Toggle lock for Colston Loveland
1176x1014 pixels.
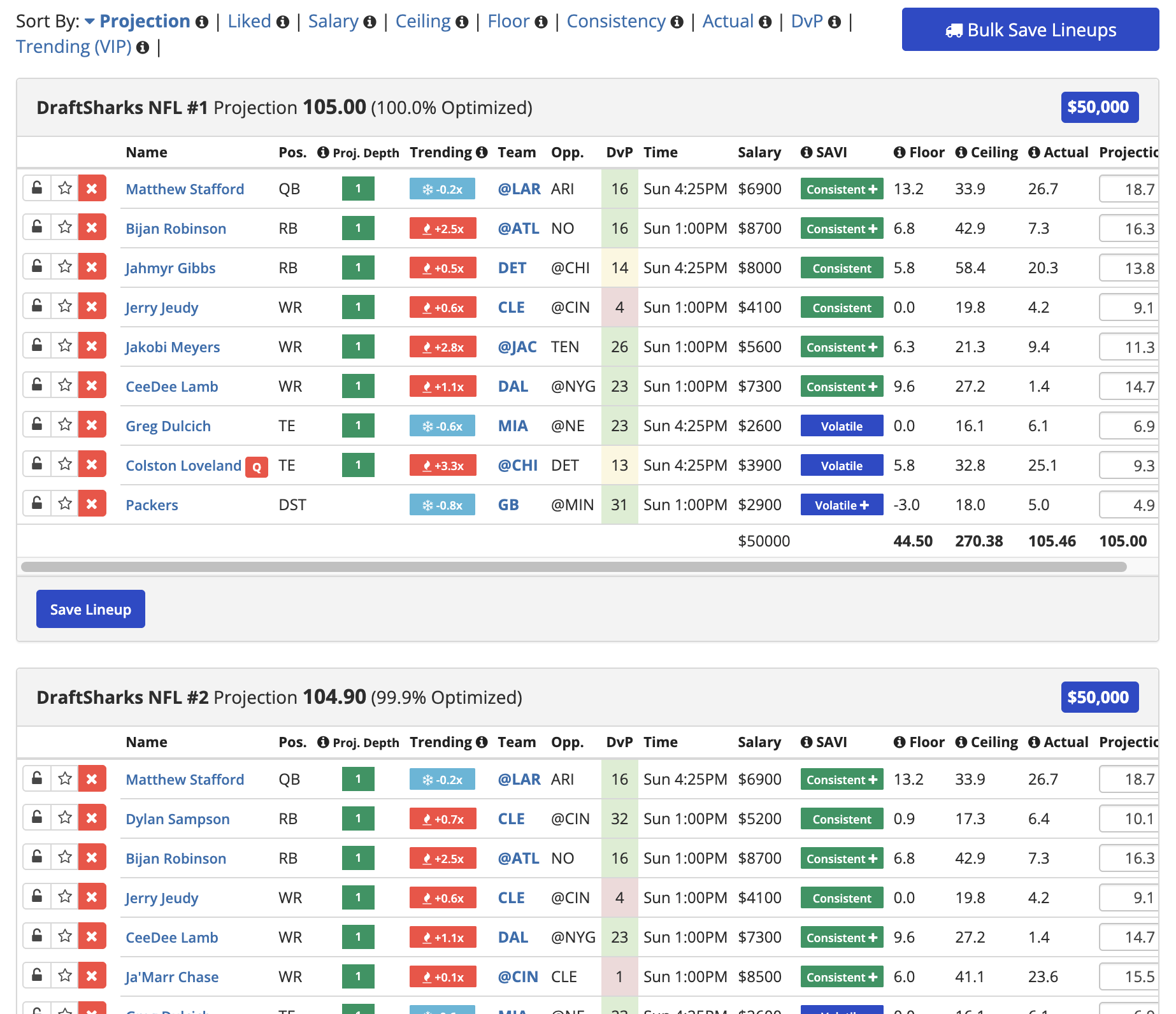point(37,465)
